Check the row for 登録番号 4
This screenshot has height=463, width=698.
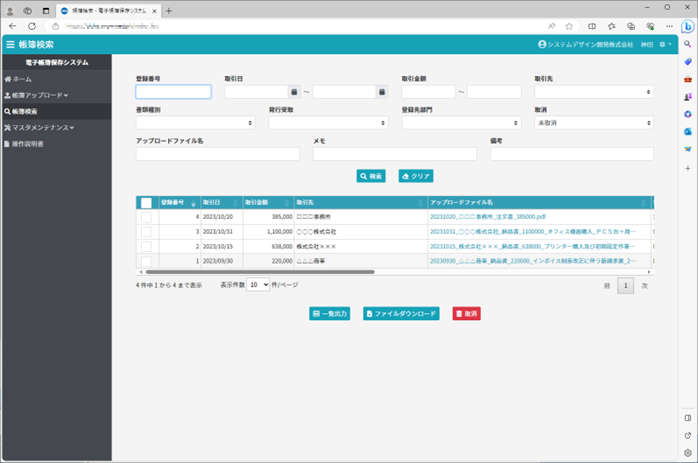[x=146, y=217]
